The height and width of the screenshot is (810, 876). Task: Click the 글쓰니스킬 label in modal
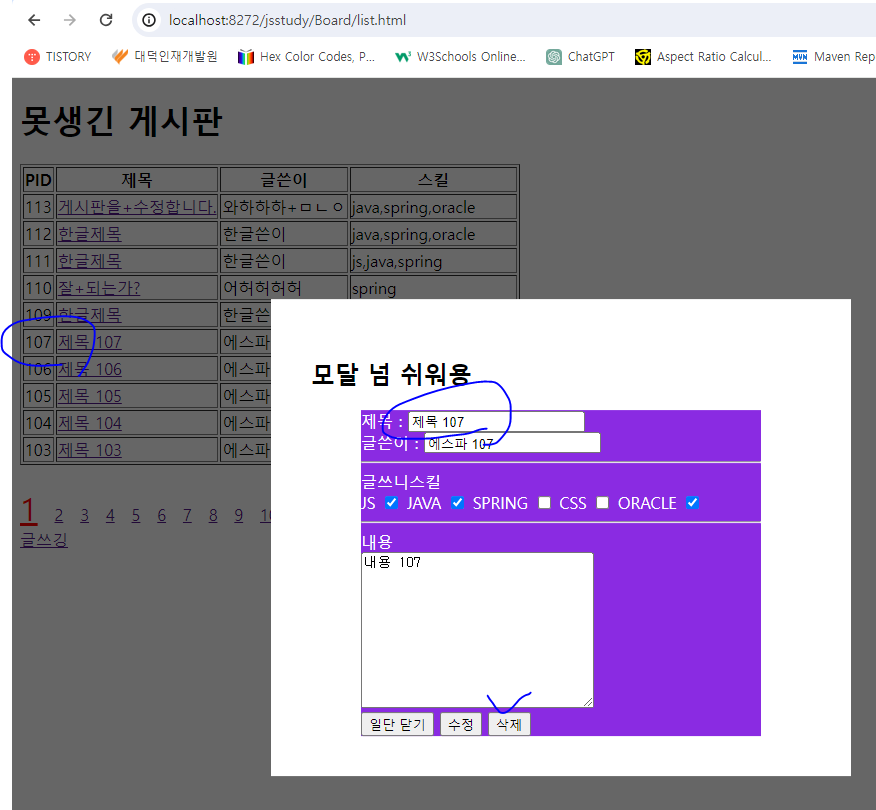401,482
